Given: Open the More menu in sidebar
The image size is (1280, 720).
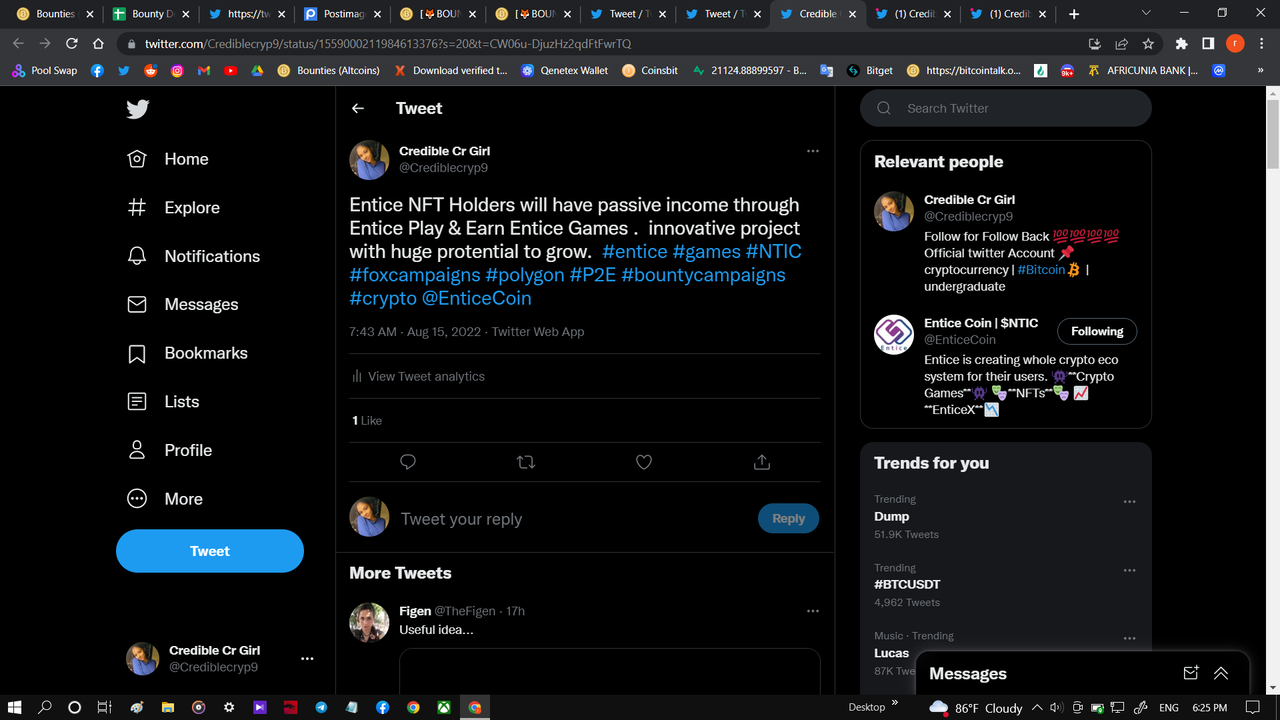Looking at the screenshot, I should pyautogui.click(x=165, y=499).
